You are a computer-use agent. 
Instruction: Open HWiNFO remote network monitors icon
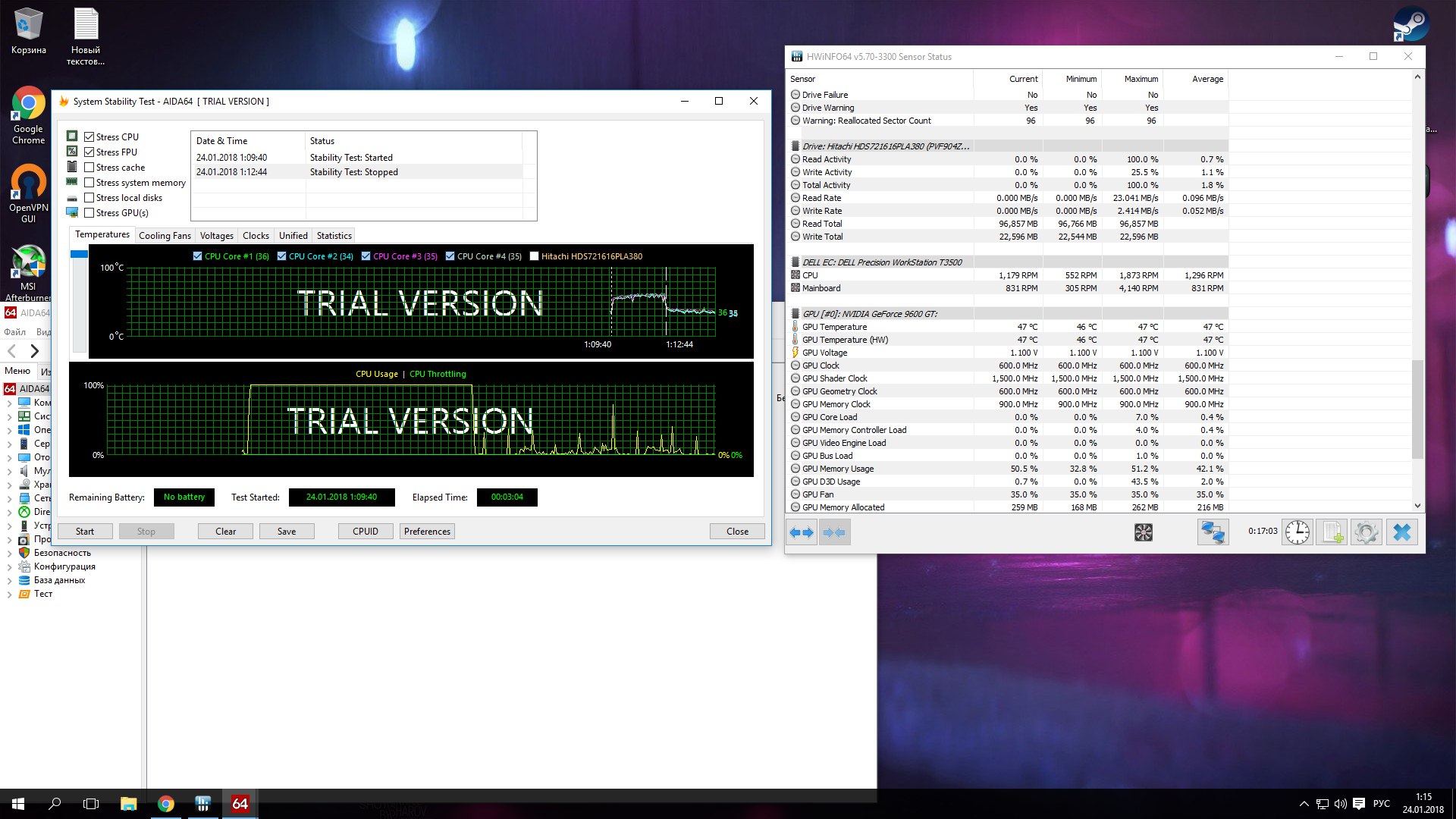pyautogui.click(x=1213, y=532)
